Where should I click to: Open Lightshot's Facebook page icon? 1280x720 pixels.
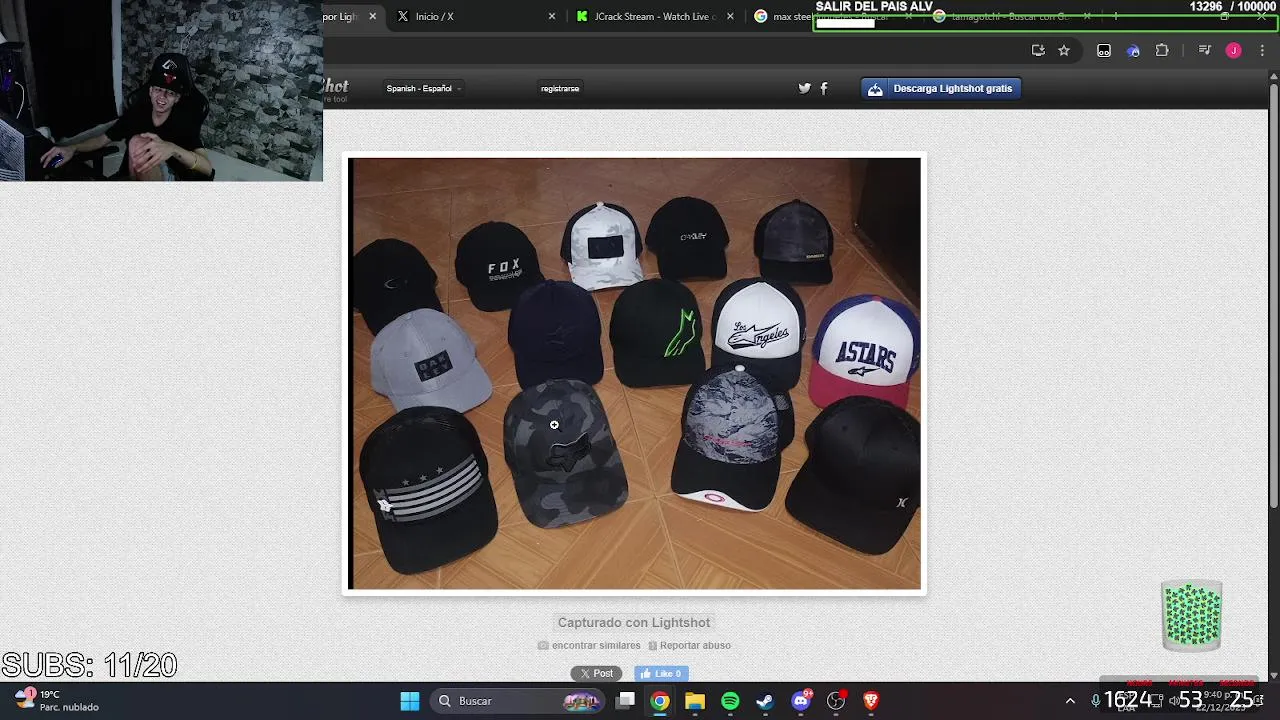[824, 88]
